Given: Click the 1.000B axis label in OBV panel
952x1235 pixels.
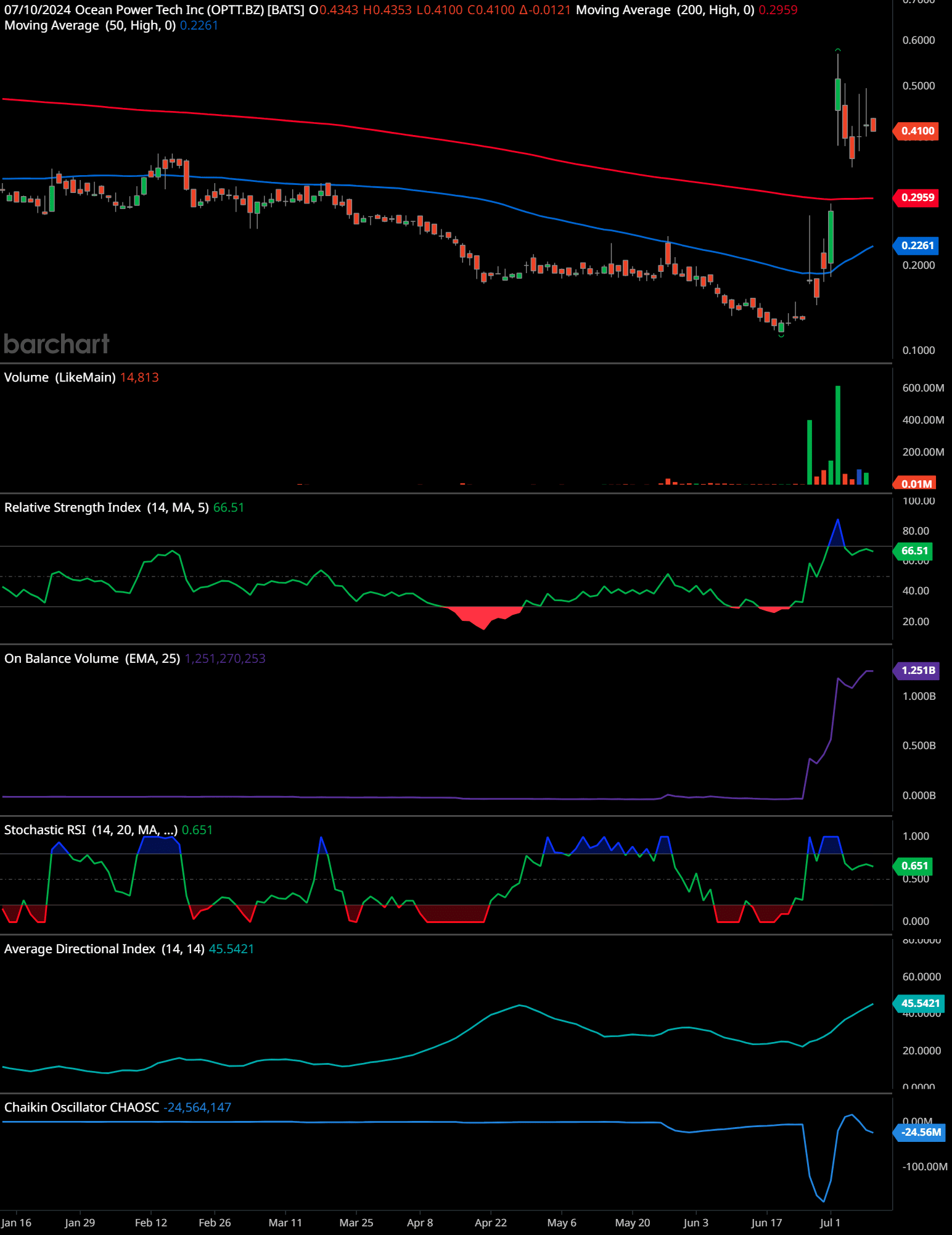Looking at the screenshot, I should click(919, 696).
